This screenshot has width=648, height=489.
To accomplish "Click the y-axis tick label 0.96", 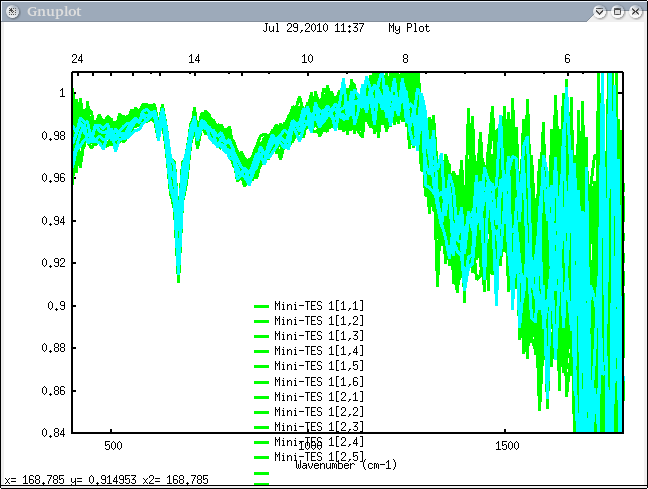I will (53, 178).
